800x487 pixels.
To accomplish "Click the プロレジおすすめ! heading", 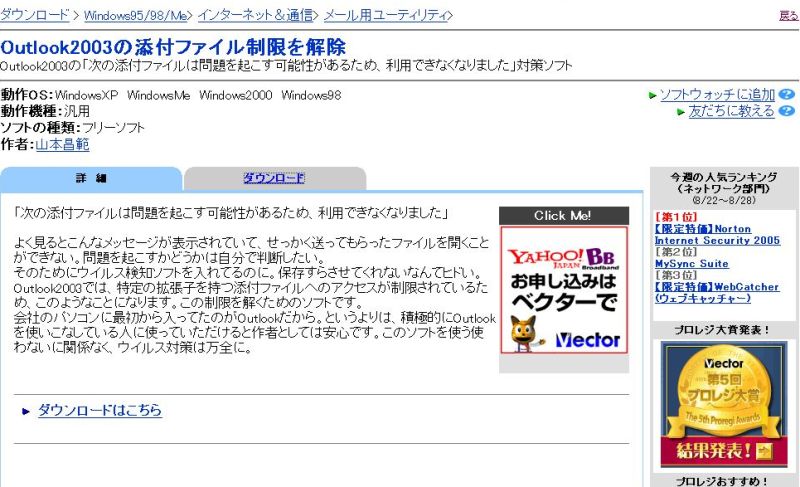I will click(x=723, y=481).
